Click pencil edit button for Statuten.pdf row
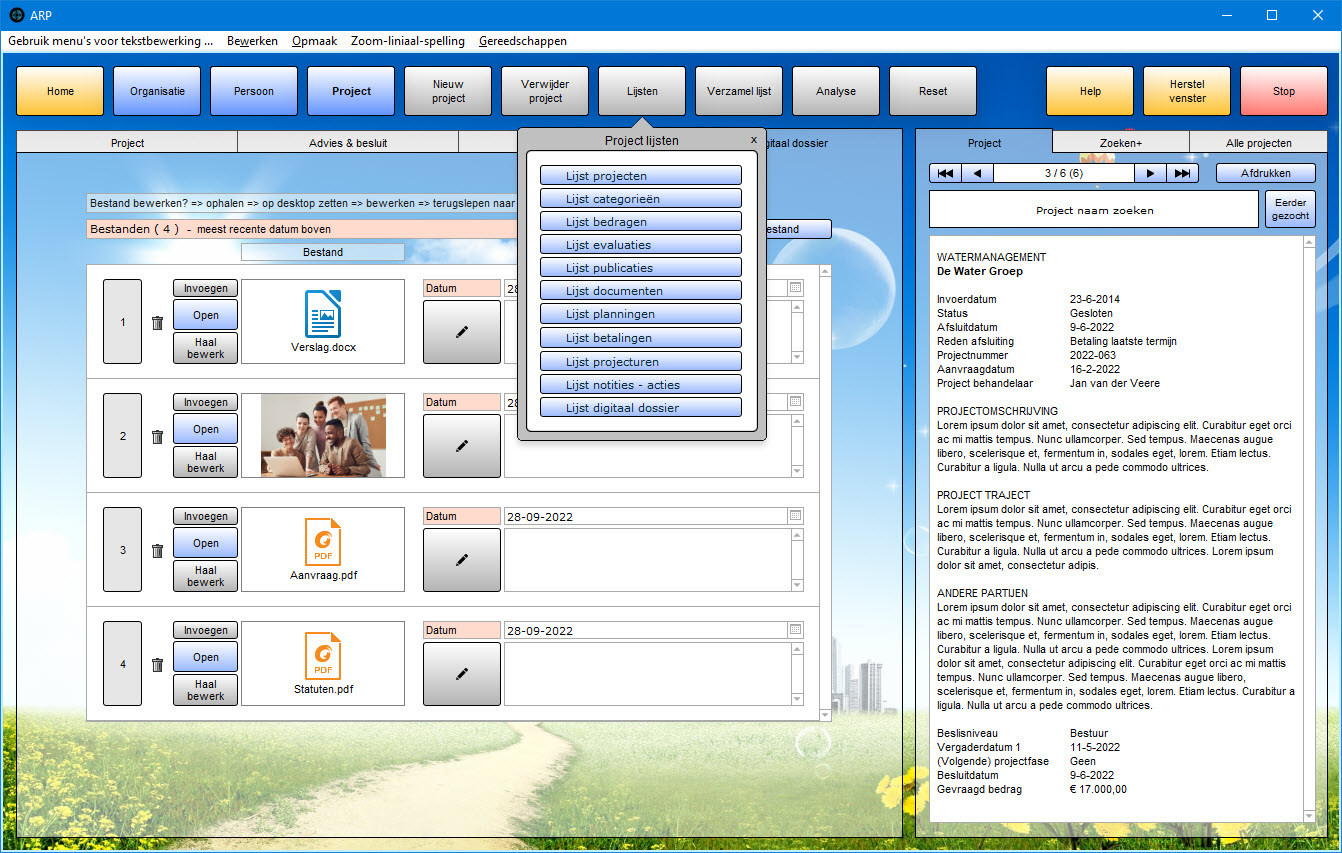Viewport: 1342px width, 853px height. (461, 675)
